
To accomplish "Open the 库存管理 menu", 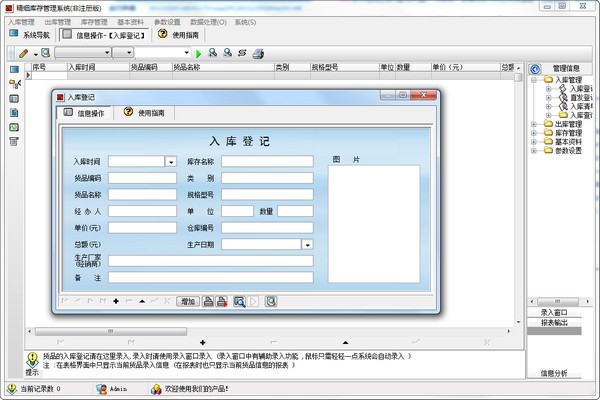I will tap(94, 20).
